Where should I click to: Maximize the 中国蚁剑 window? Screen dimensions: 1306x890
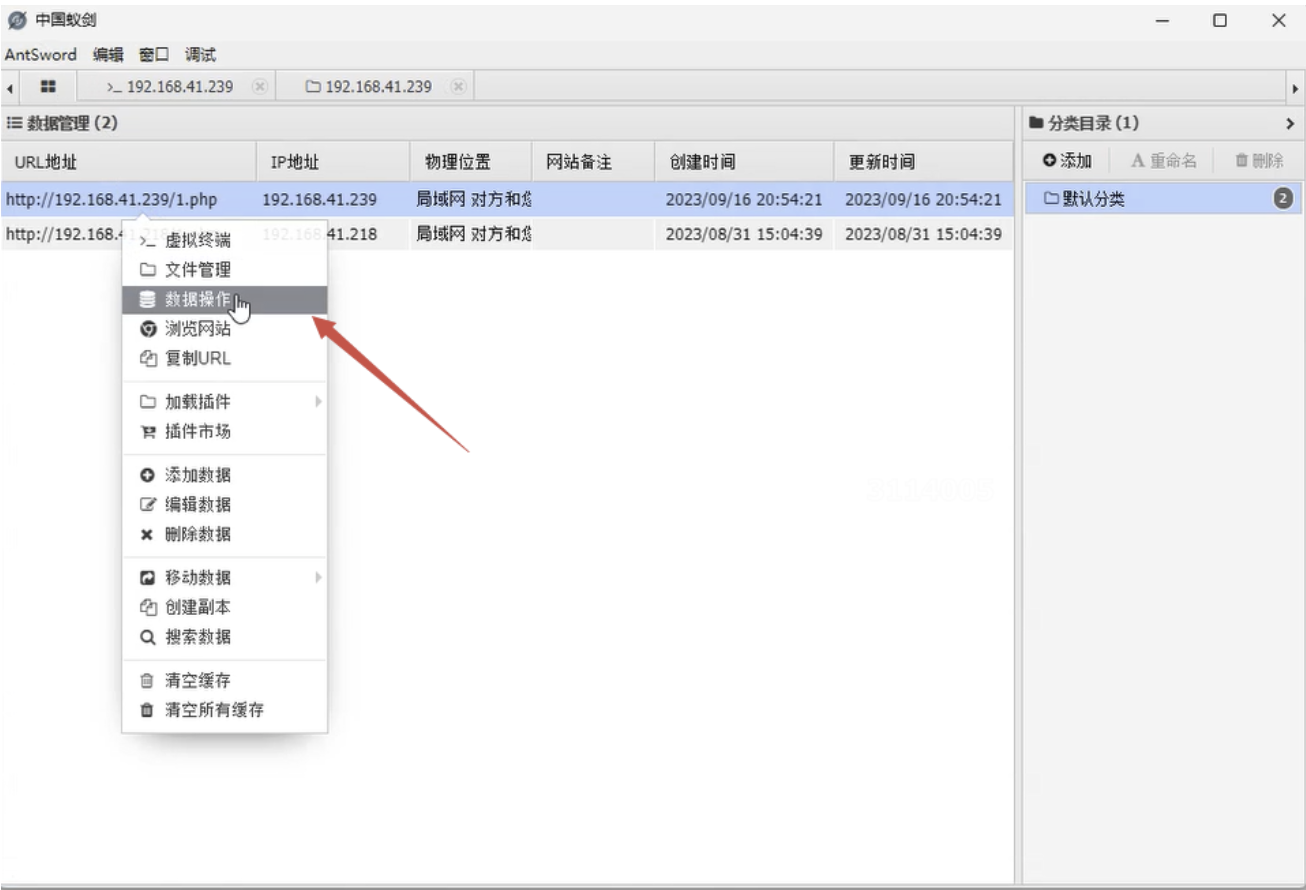click(x=1220, y=20)
